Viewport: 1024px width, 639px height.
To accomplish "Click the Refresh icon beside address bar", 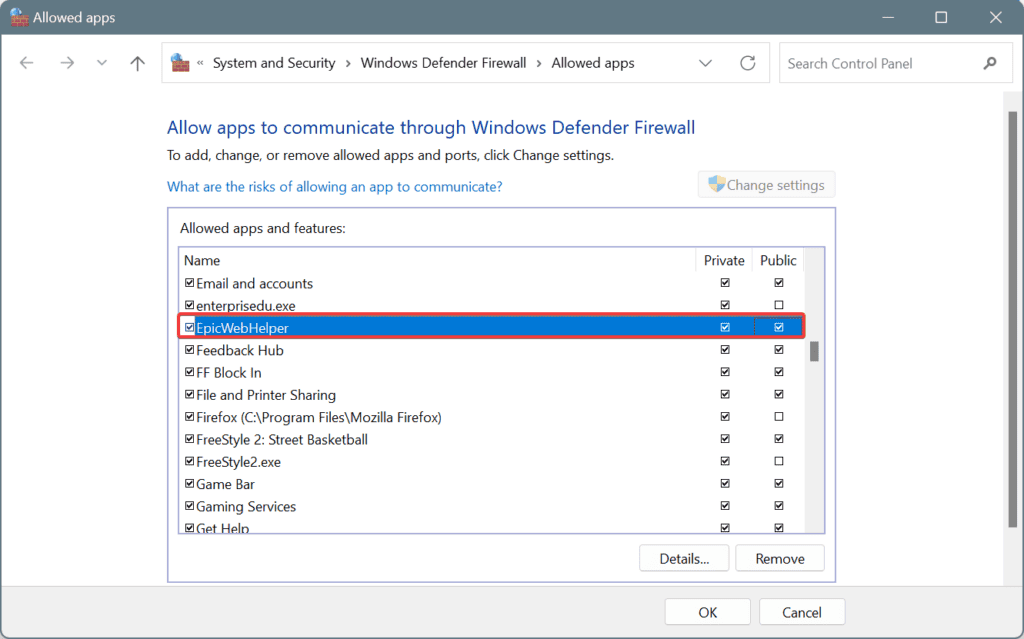I will point(747,63).
